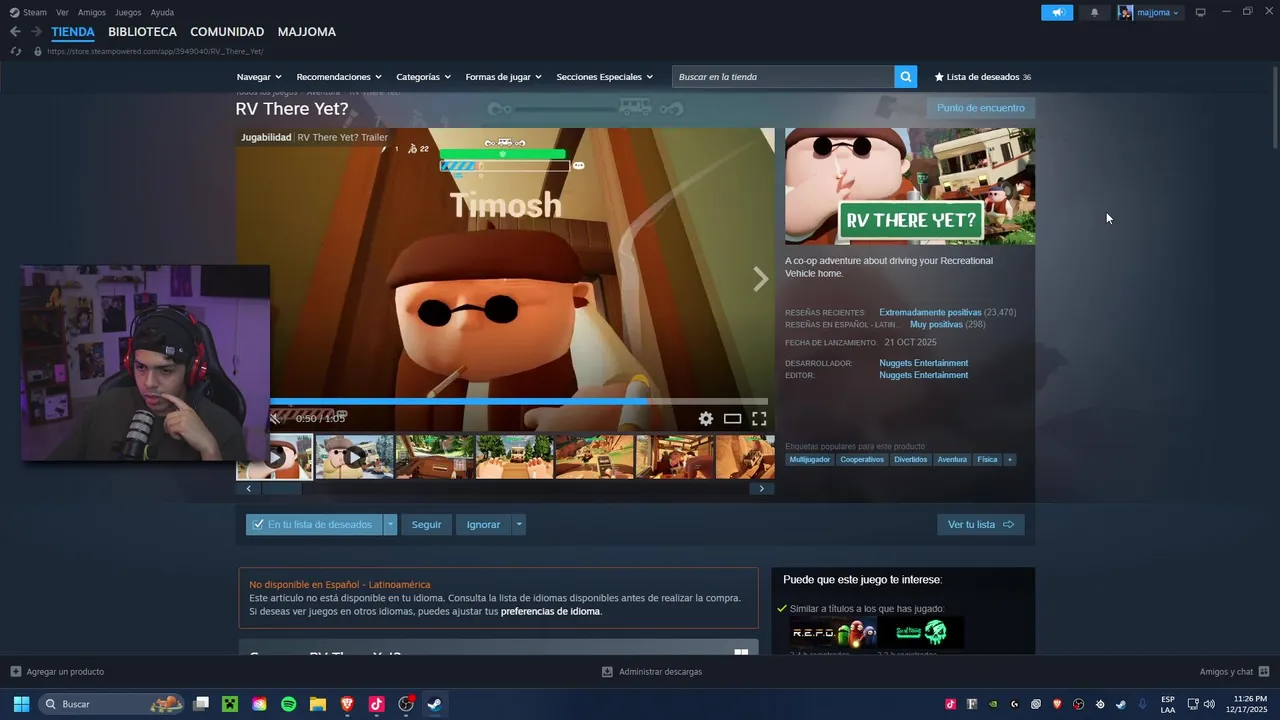Viewport: 1280px width, 720px height.
Task: Open the R.E.P.O. similar game thumbnail
Action: (833, 633)
